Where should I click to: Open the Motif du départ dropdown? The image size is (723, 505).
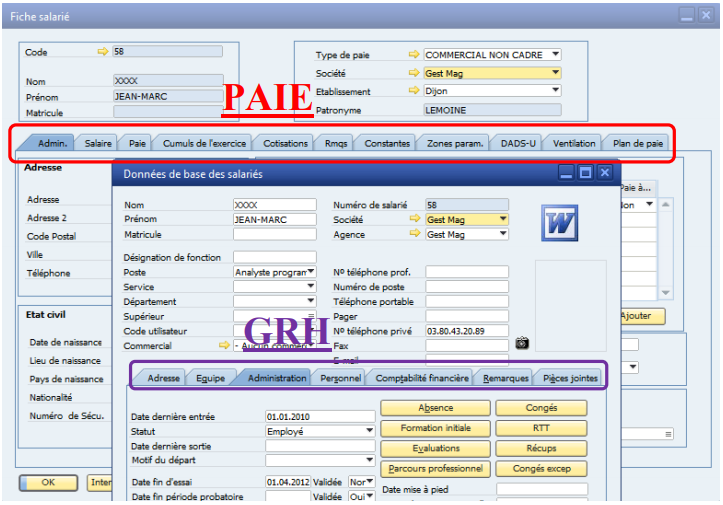pos(369,460)
